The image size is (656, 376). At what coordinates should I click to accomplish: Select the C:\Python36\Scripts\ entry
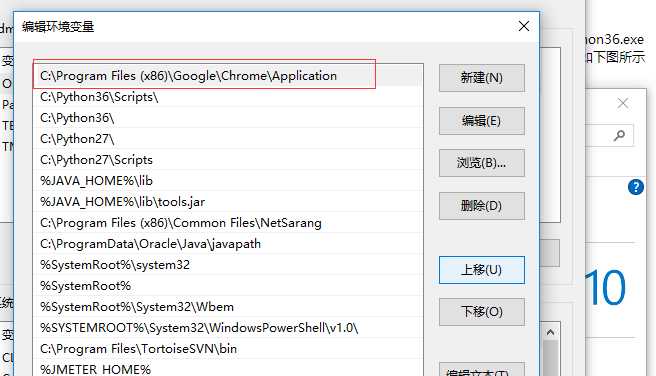[x=228, y=97]
